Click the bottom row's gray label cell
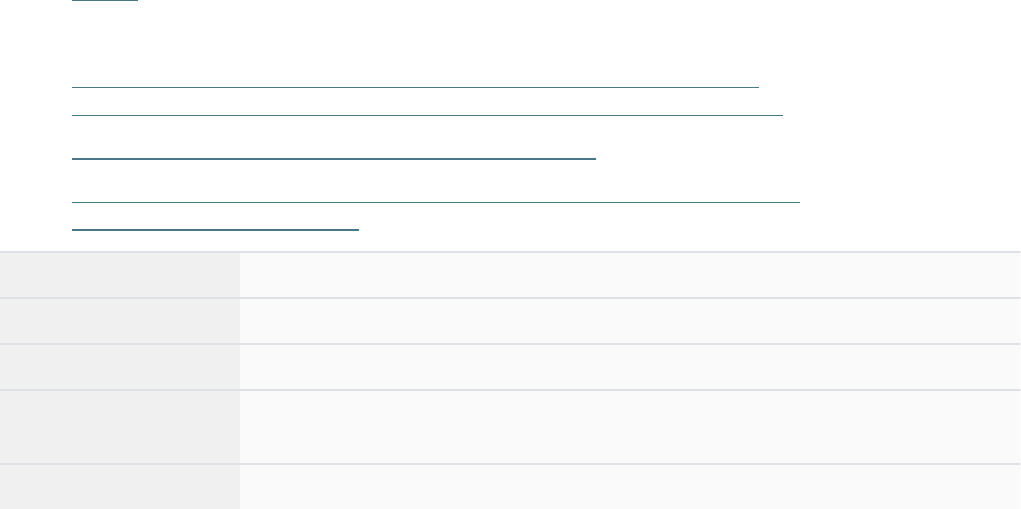 click(119, 487)
